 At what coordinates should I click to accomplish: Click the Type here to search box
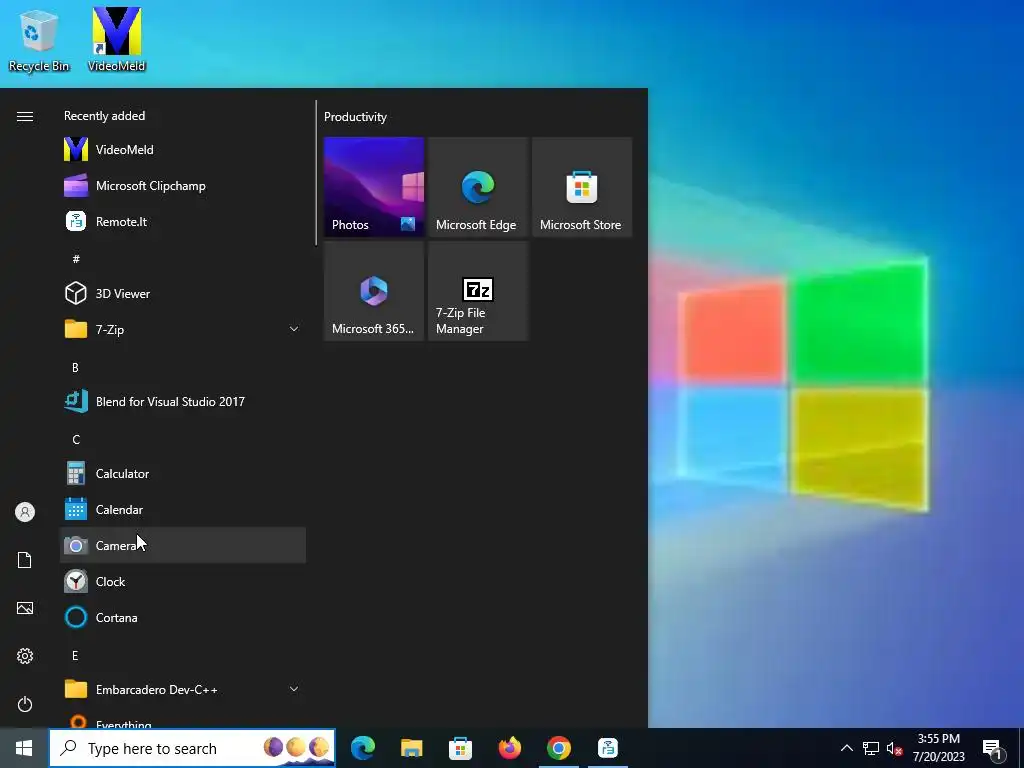pyautogui.click(x=193, y=748)
